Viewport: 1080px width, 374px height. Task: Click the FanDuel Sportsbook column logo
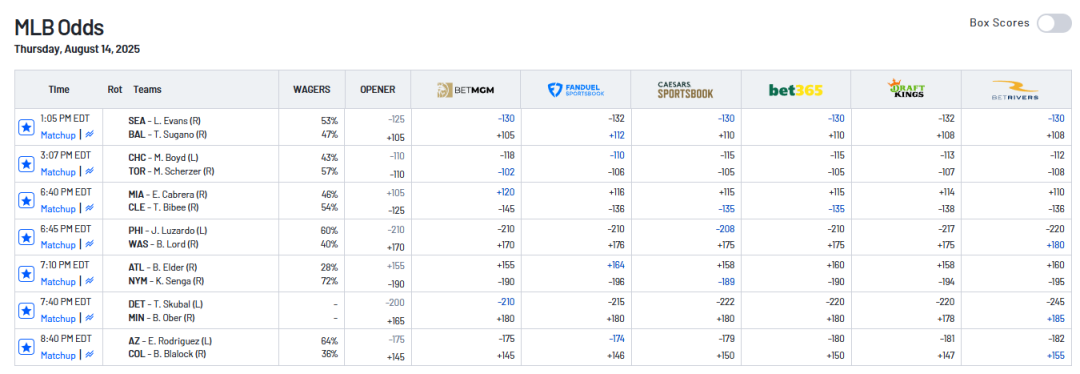click(x=575, y=90)
